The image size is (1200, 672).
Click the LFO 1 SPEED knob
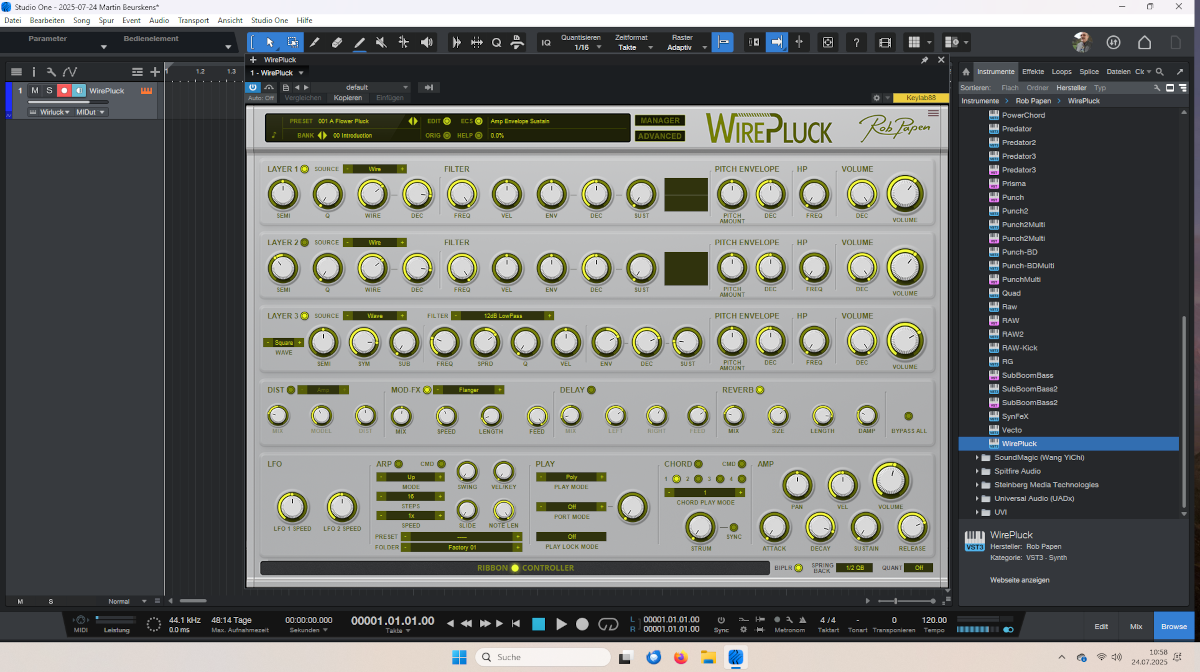click(291, 505)
